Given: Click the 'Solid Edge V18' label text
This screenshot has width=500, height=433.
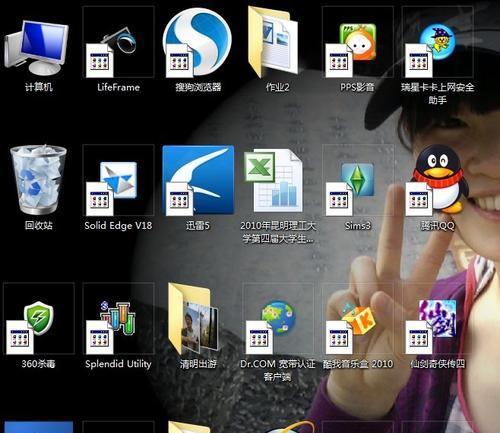Looking at the screenshot, I should 118,226.
